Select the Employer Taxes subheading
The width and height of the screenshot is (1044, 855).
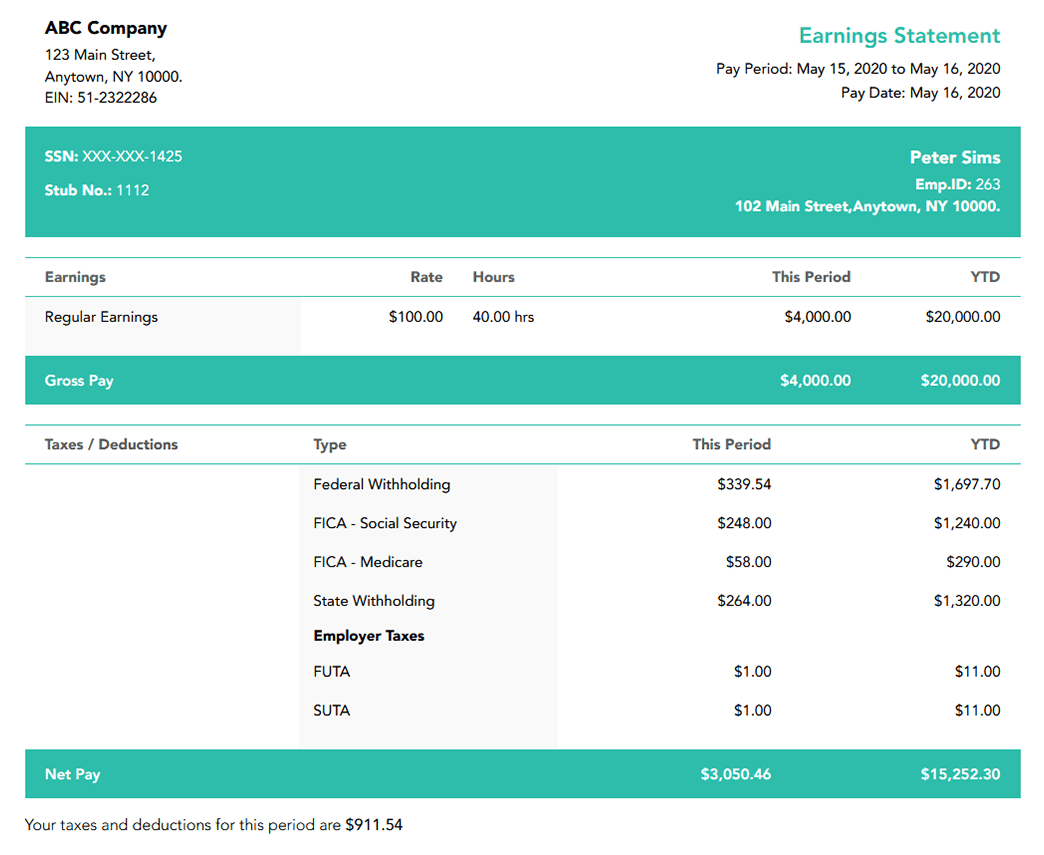click(369, 636)
